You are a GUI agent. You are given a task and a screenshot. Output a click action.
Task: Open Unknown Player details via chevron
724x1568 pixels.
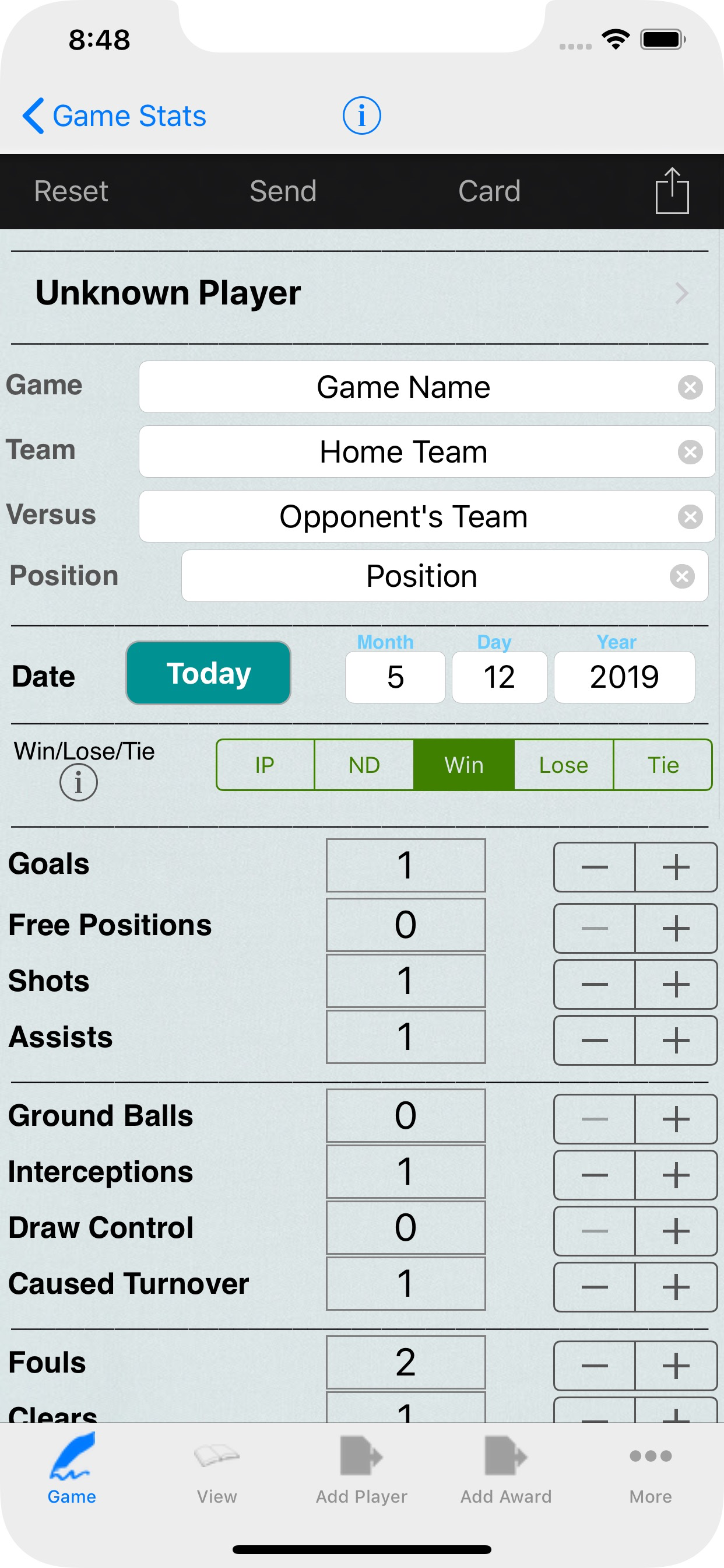point(681,294)
